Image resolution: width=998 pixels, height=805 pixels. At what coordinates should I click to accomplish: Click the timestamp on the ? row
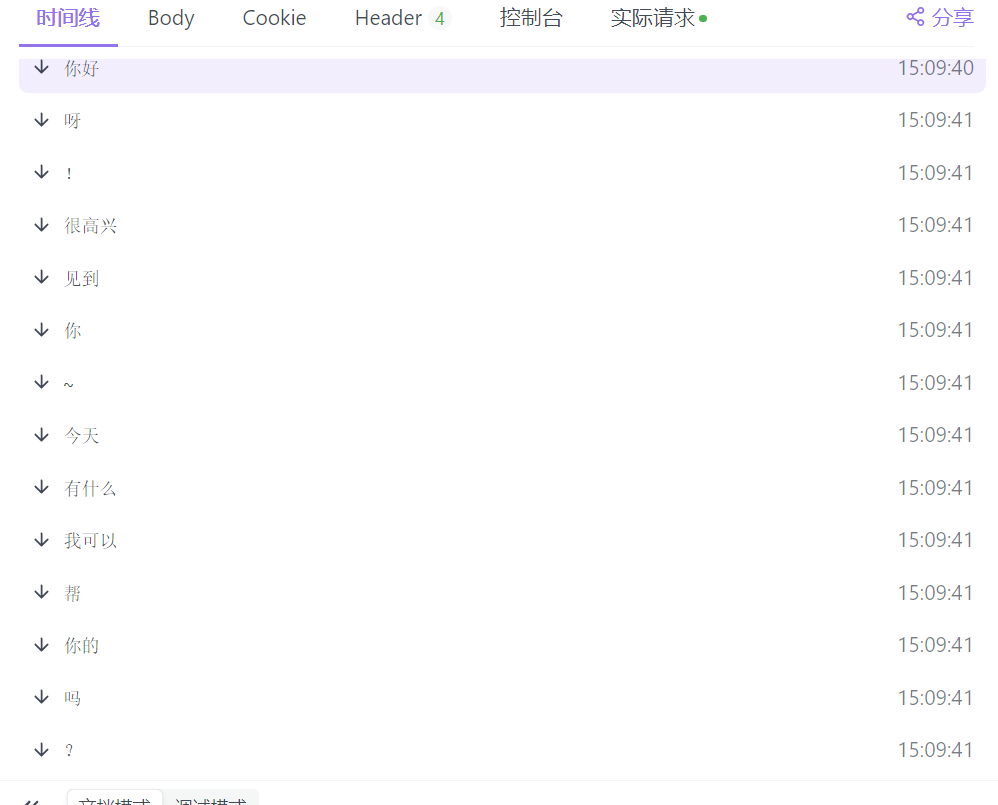[x=936, y=750]
